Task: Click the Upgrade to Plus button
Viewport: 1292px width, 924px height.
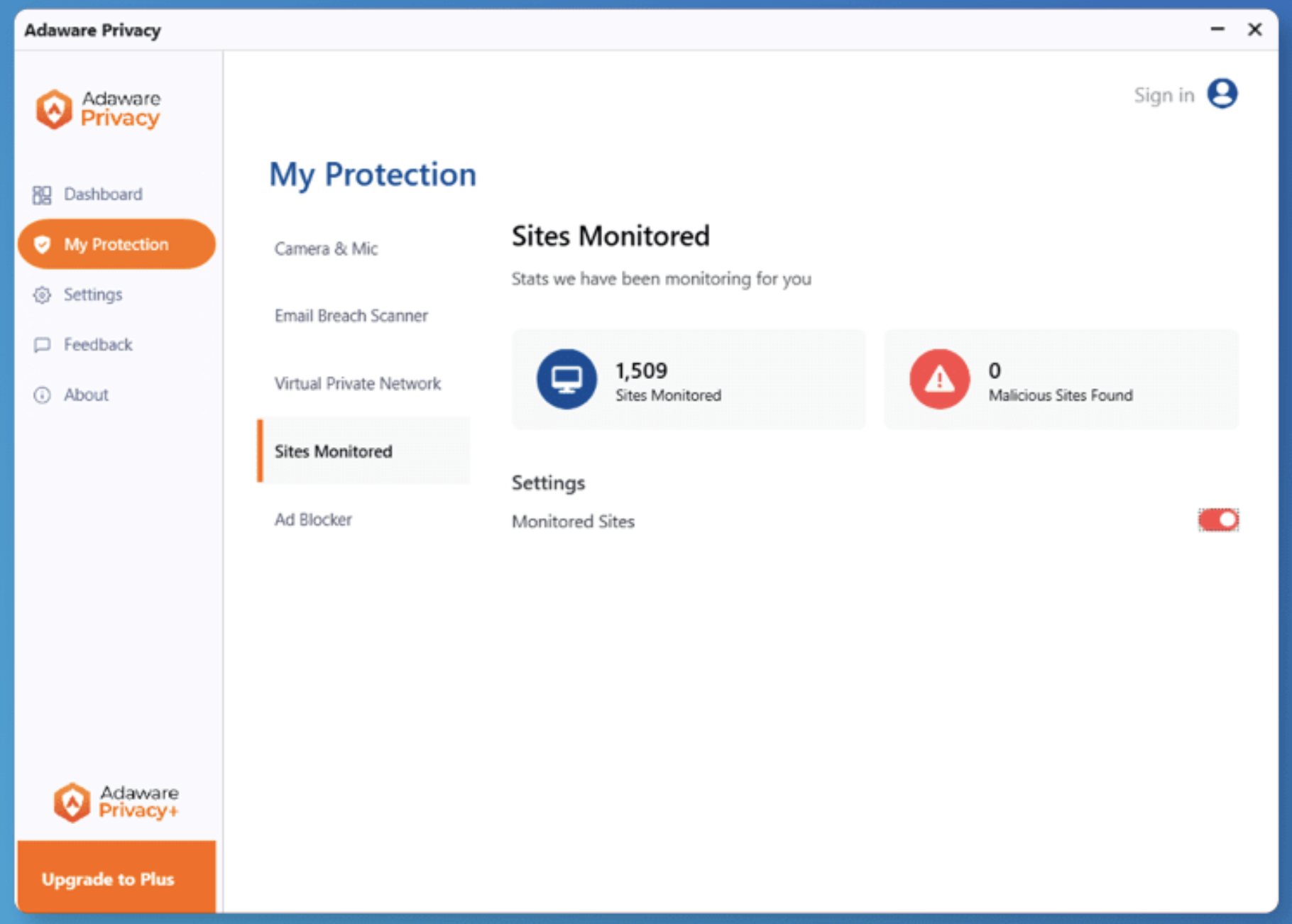Action: [116, 879]
